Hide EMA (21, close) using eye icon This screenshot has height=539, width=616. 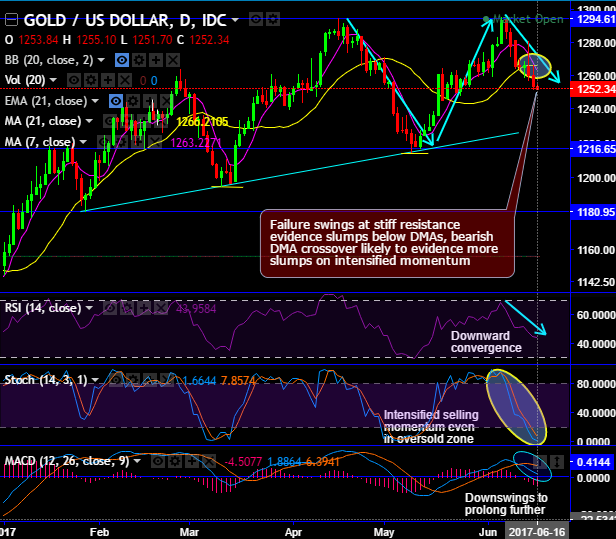coord(116,101)
